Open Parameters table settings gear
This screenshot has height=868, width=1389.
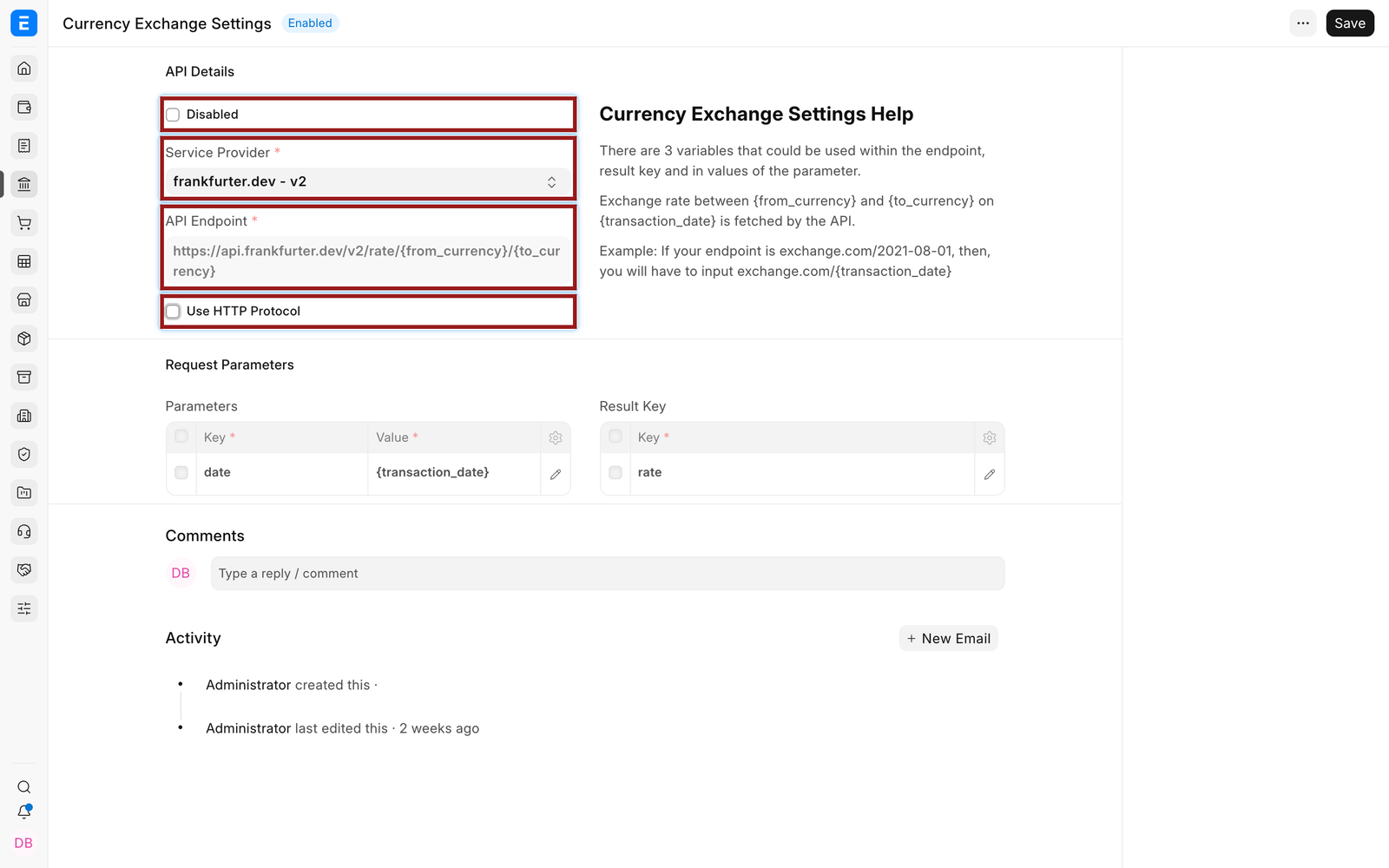[556, 438]
